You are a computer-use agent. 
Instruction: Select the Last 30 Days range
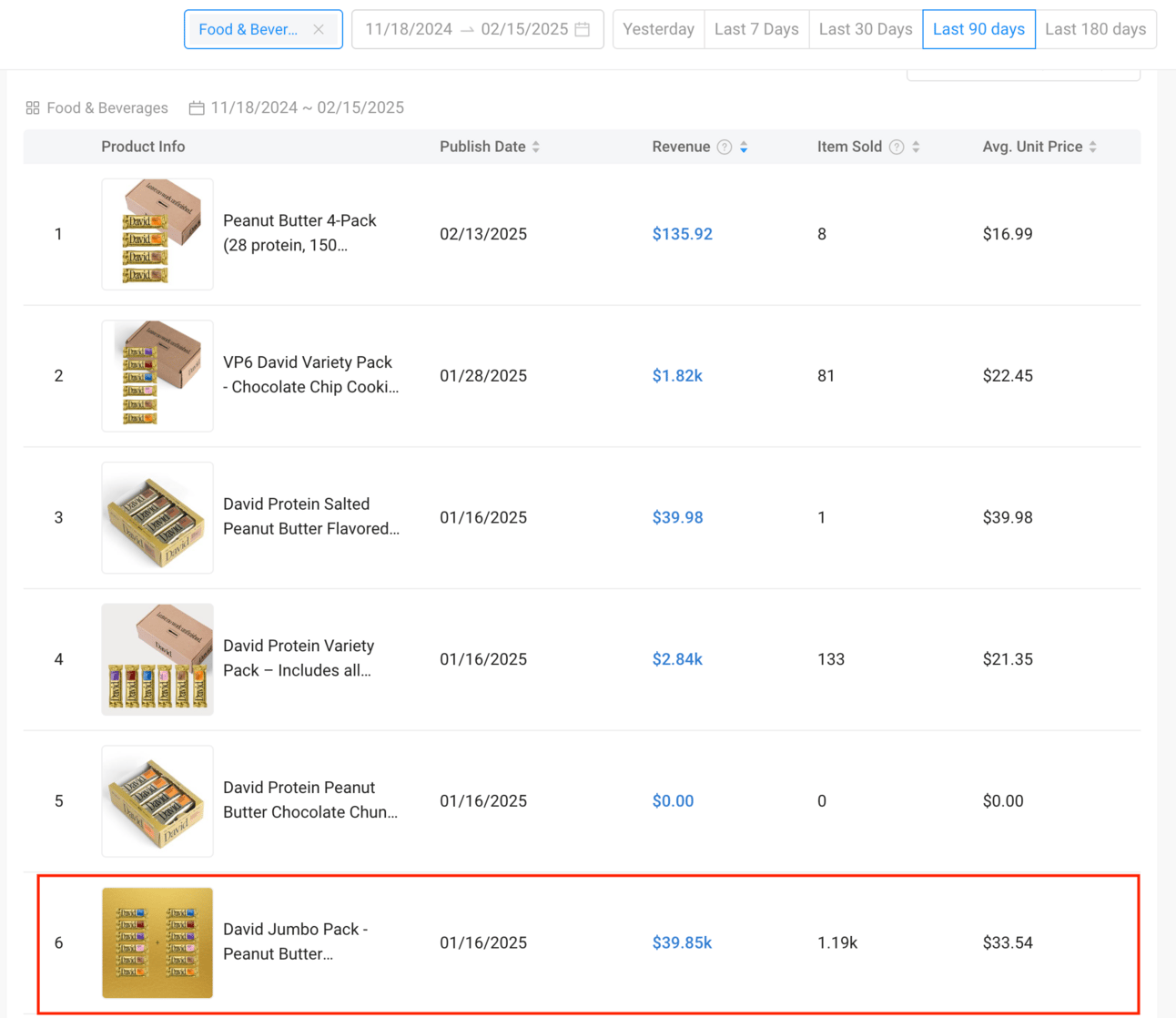tap(866, 29)
